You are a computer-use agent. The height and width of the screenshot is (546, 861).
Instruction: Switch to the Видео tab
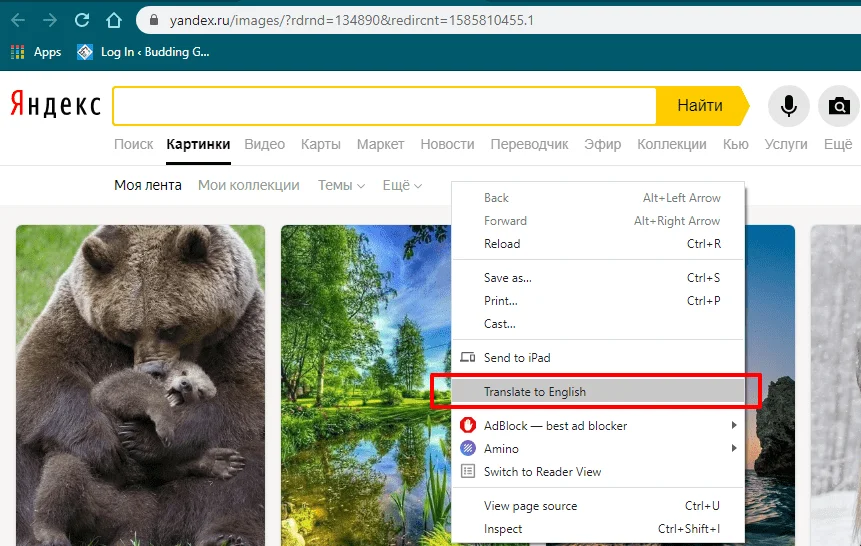264,144
